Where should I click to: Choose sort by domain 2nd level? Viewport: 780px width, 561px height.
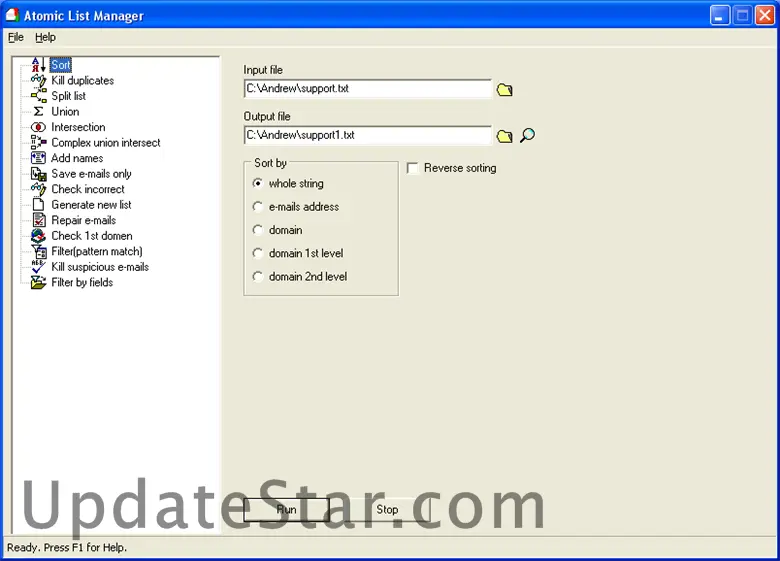tap(258, 277)
